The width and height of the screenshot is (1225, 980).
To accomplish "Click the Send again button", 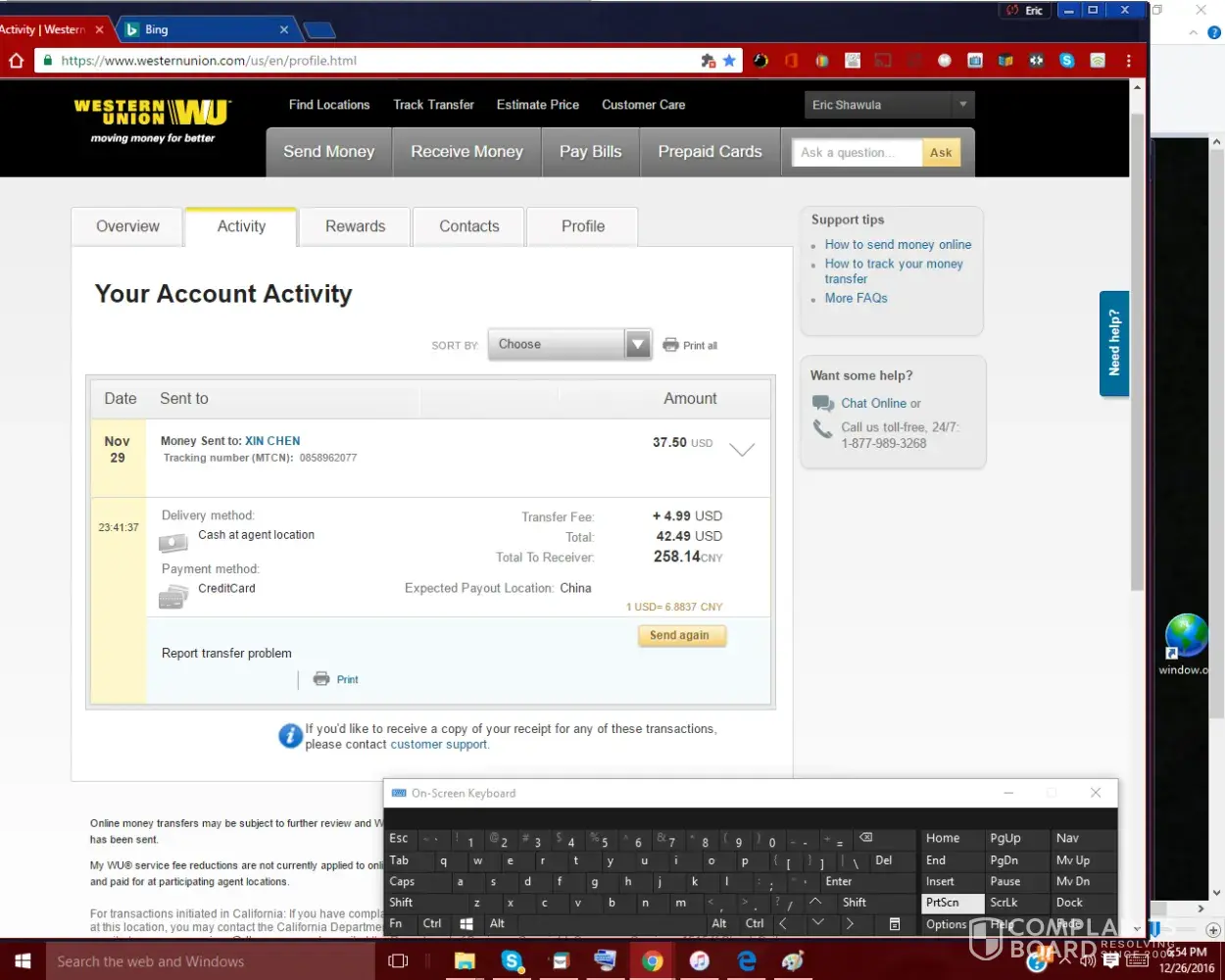I will (680, 636).
